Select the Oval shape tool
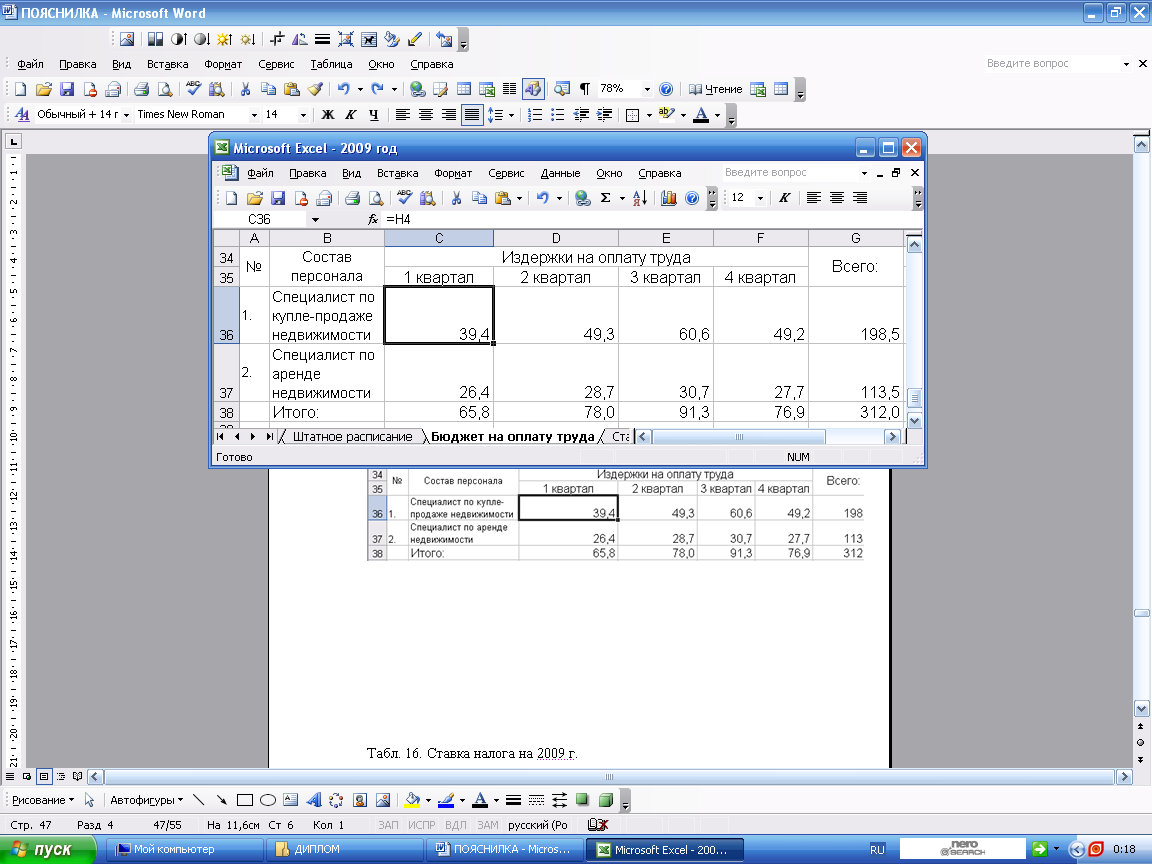Viewport: 1152px width, 864px height. (x=268, y=800)
